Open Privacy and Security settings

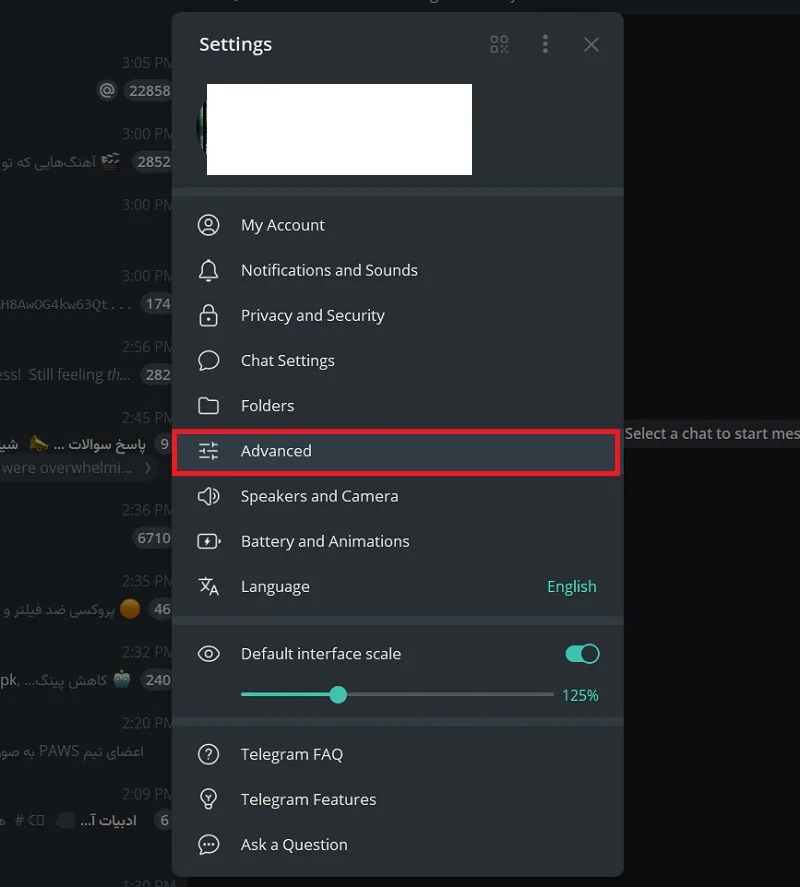(398, 316)
